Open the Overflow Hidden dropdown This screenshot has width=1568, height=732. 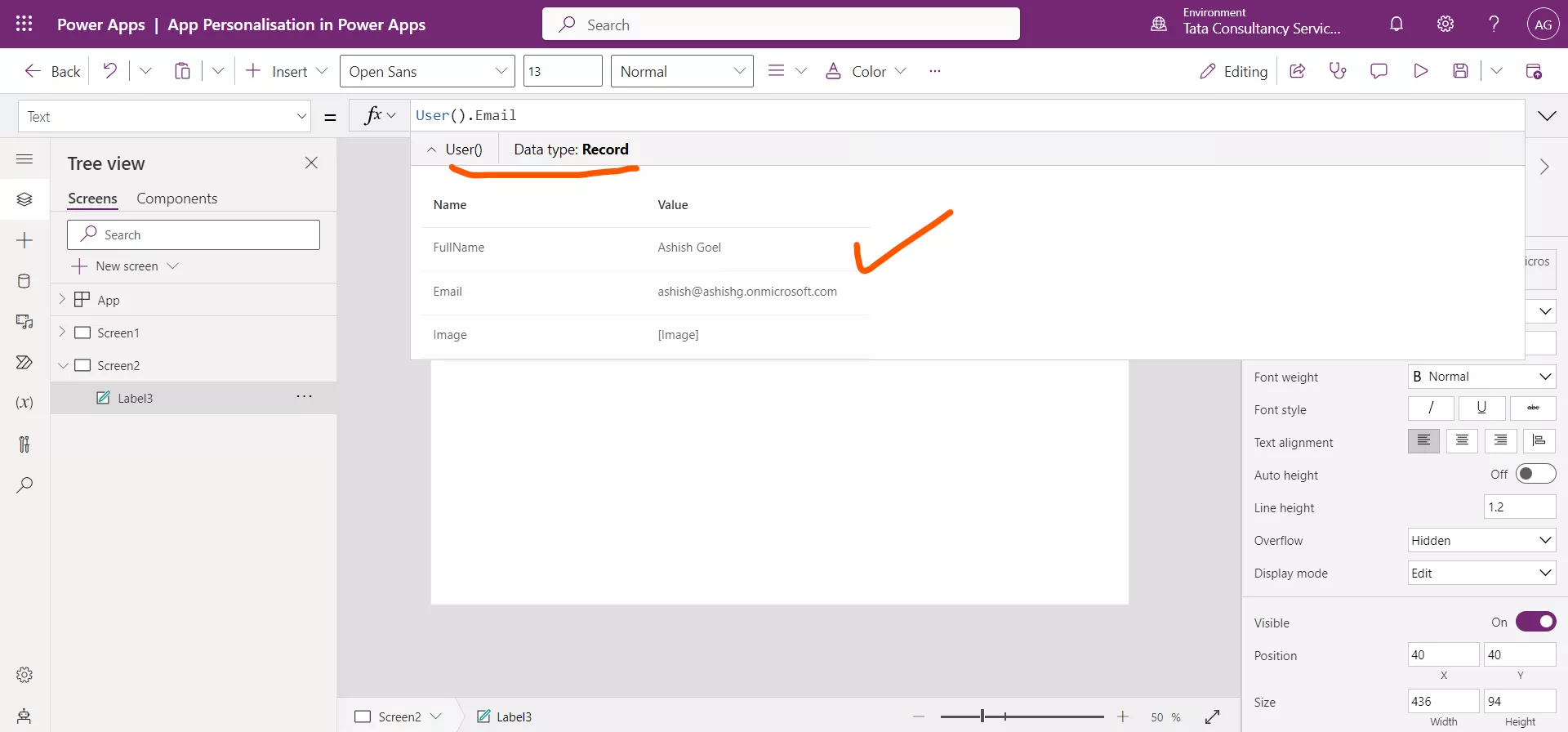(x=1481, y=540)
